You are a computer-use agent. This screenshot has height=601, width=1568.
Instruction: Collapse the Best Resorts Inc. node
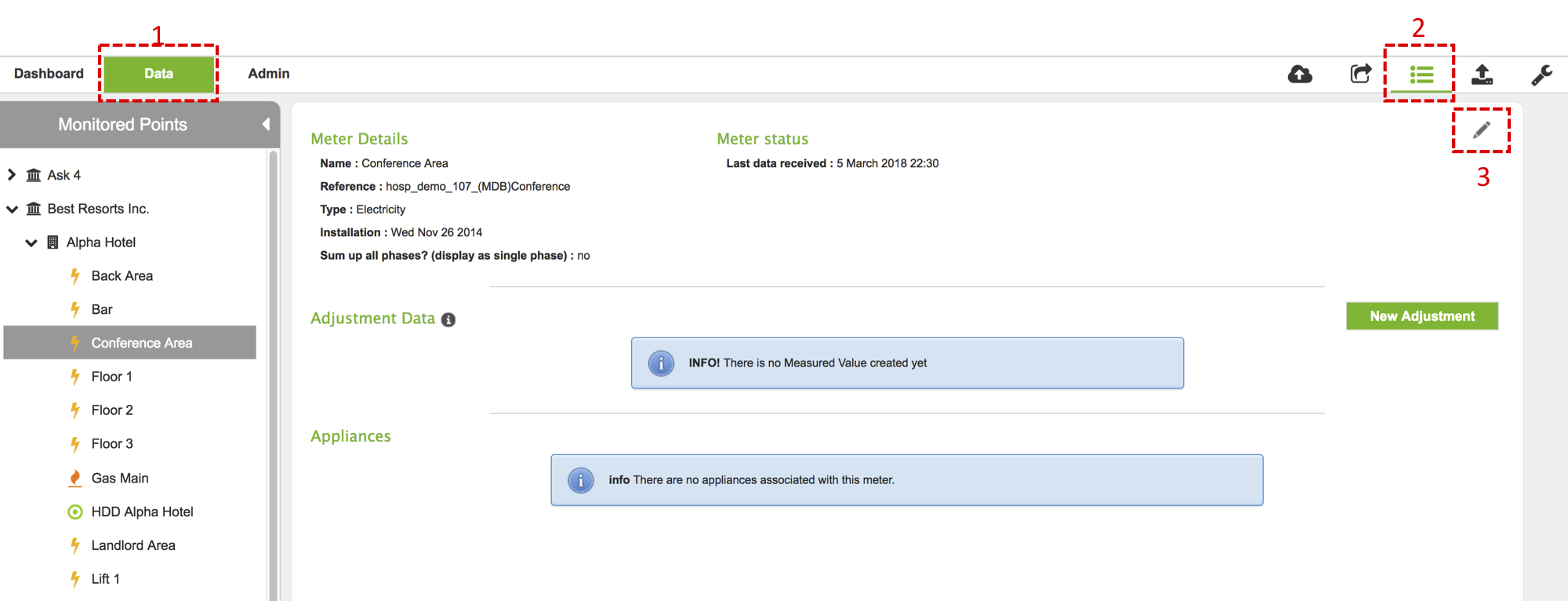coord(12,209)
